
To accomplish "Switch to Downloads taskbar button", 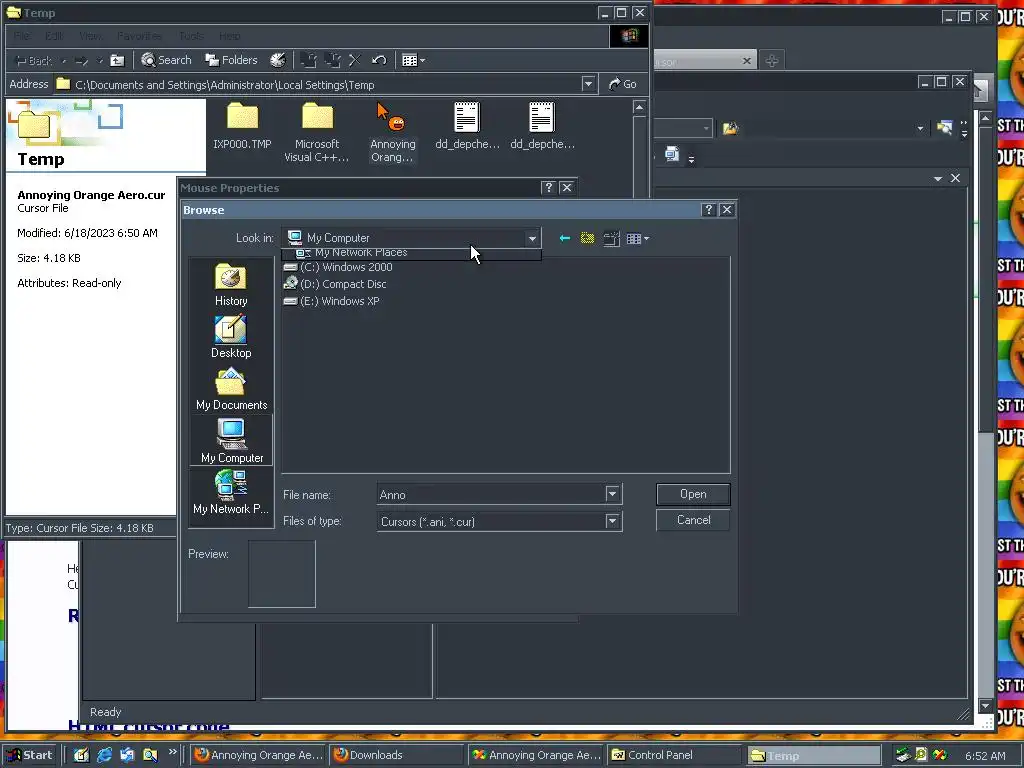I will [x=396, y=755].
